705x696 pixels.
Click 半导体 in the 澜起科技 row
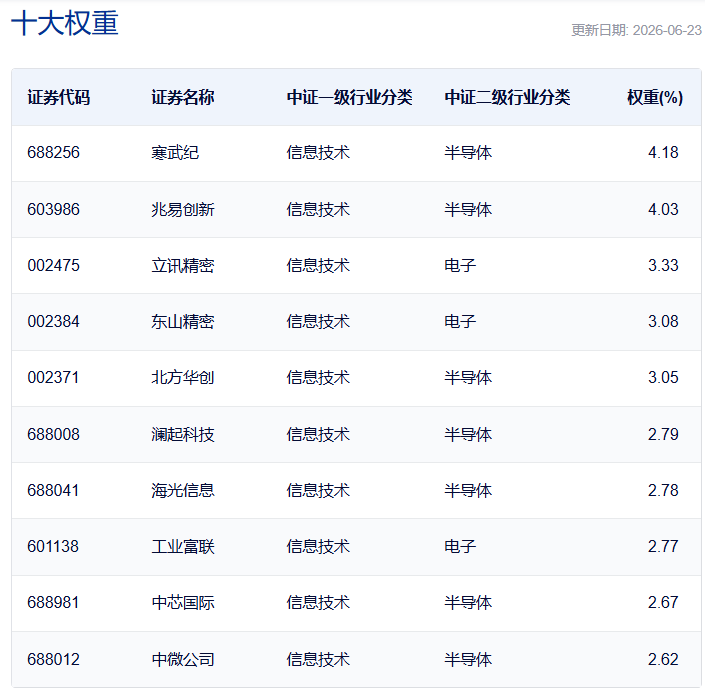click(x=468, y=434)
